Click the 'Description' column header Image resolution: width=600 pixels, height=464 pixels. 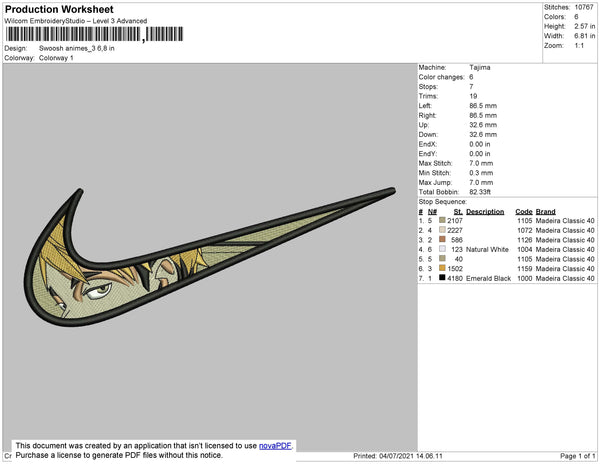point(485,212)
